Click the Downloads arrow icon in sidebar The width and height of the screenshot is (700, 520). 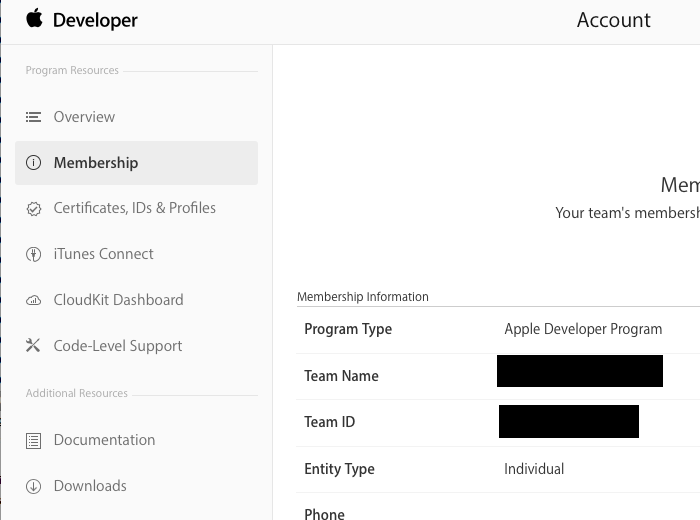pyautogui.click(x=33, y=486)
